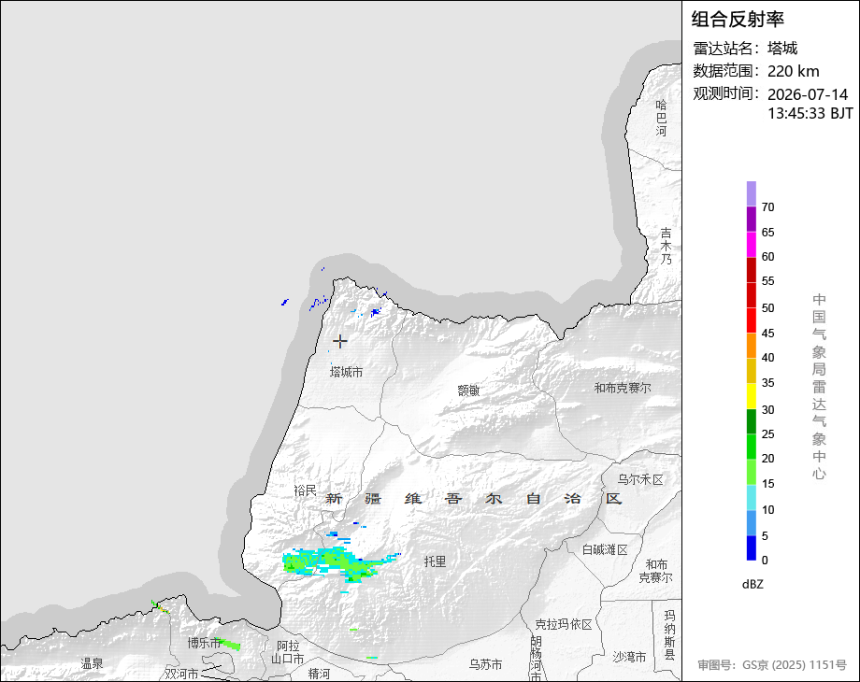Screen dimensions: 860x682
Task: Click the 精河 label
Action: tap(319, 673)
